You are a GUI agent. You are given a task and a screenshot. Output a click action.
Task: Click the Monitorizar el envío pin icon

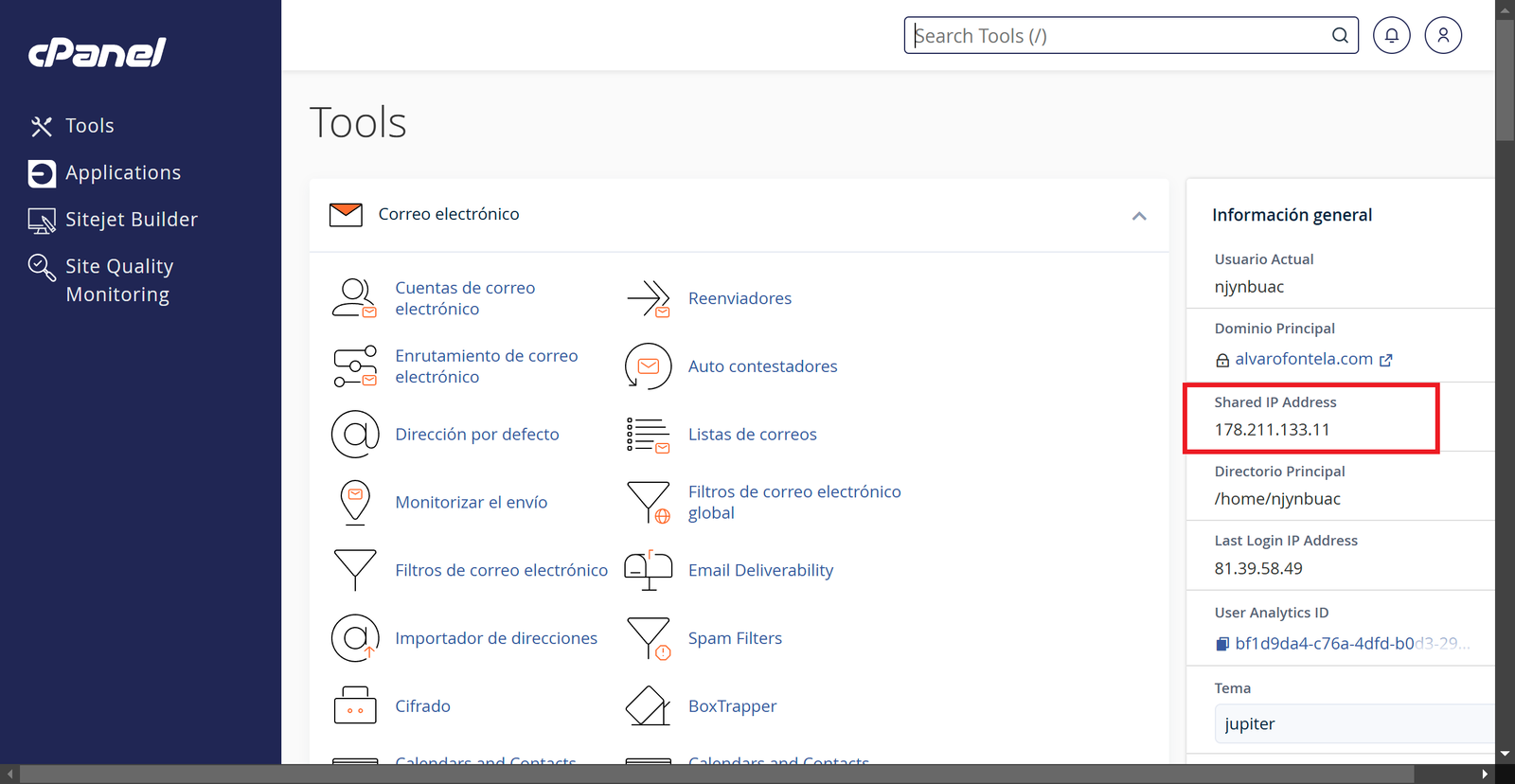pyautogui.click(x=355, y=503)
